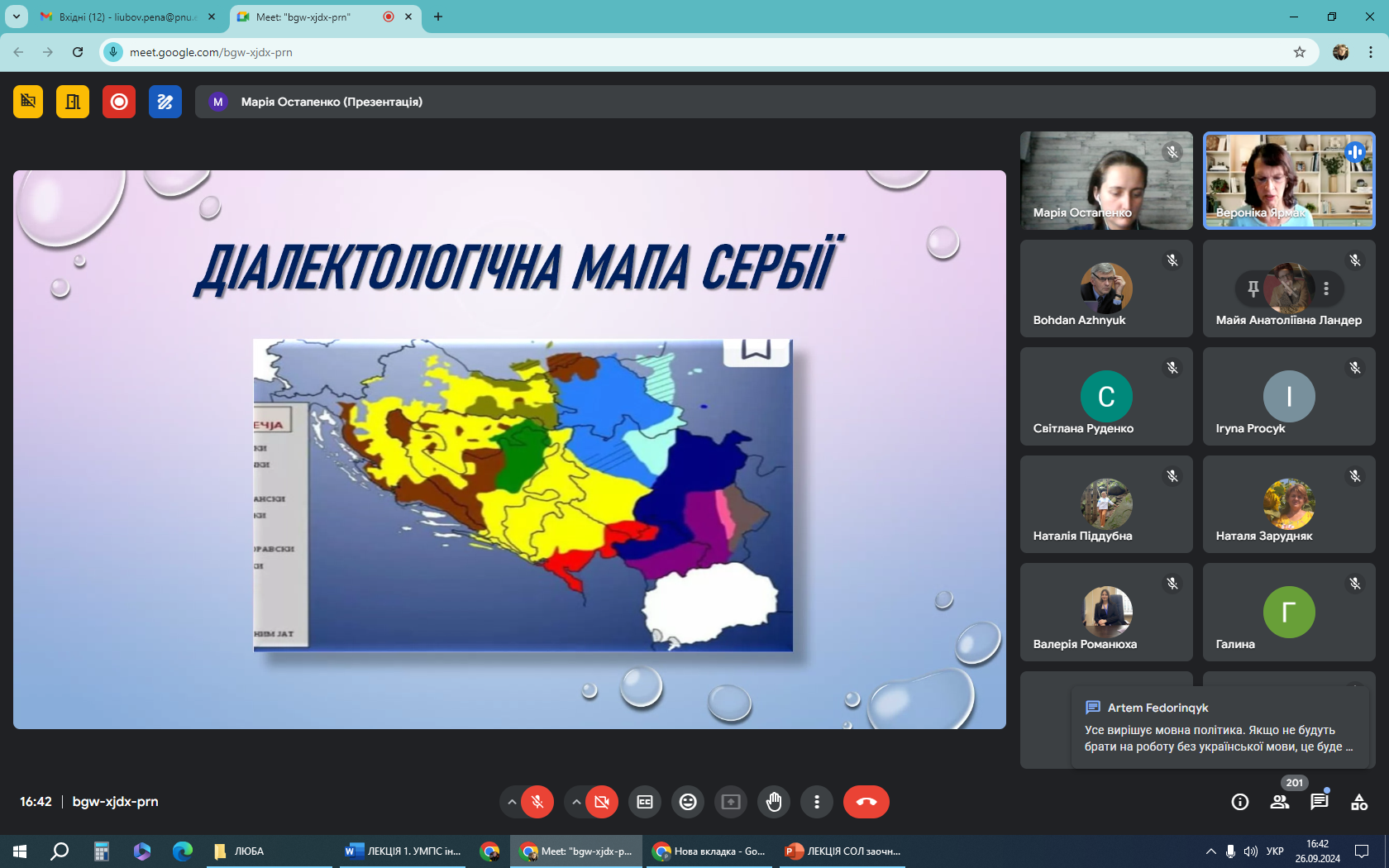The image size is (1389, 868).
Task: Open Artem Fedorinqyk's chat message notification
Action: (1219, 728)
